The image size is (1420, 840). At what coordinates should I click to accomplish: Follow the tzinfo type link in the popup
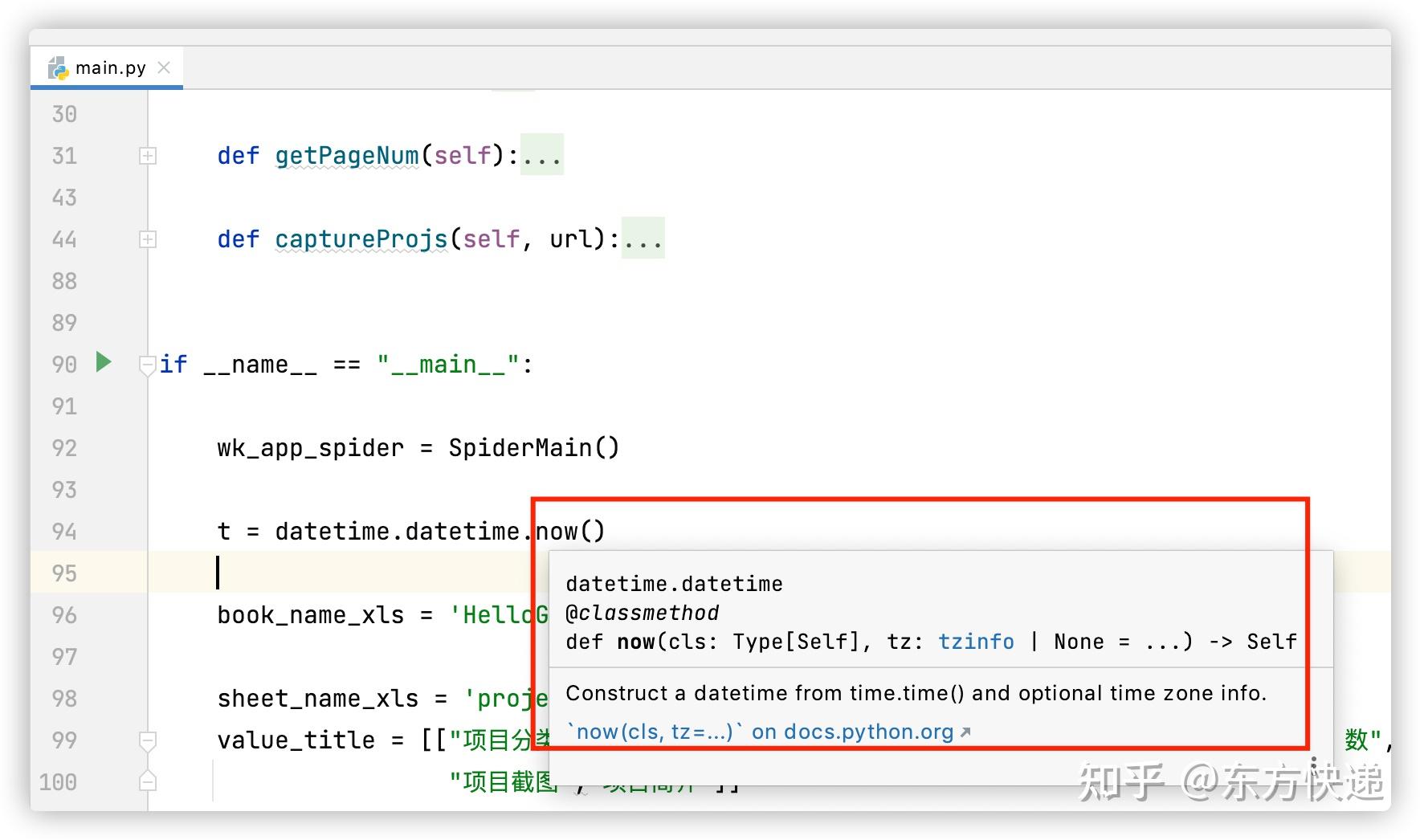tap(976, 642)
